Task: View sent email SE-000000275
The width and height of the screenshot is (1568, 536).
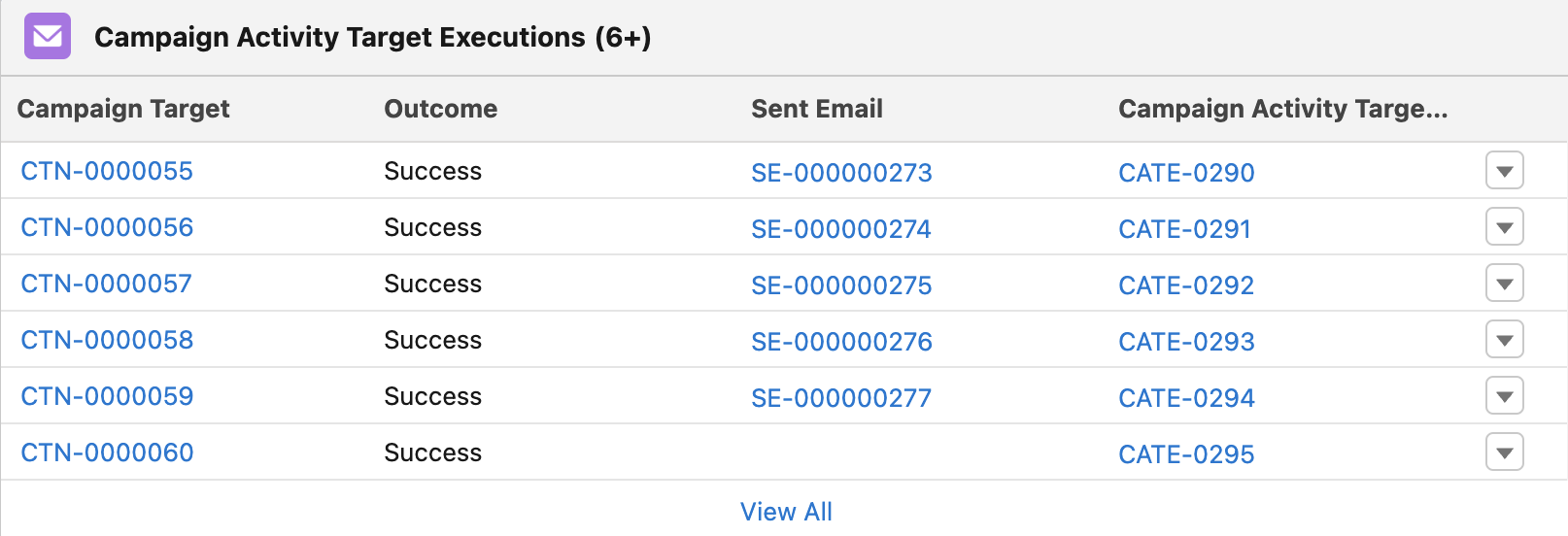Action: pyautogui.click(x=841, y=285)
